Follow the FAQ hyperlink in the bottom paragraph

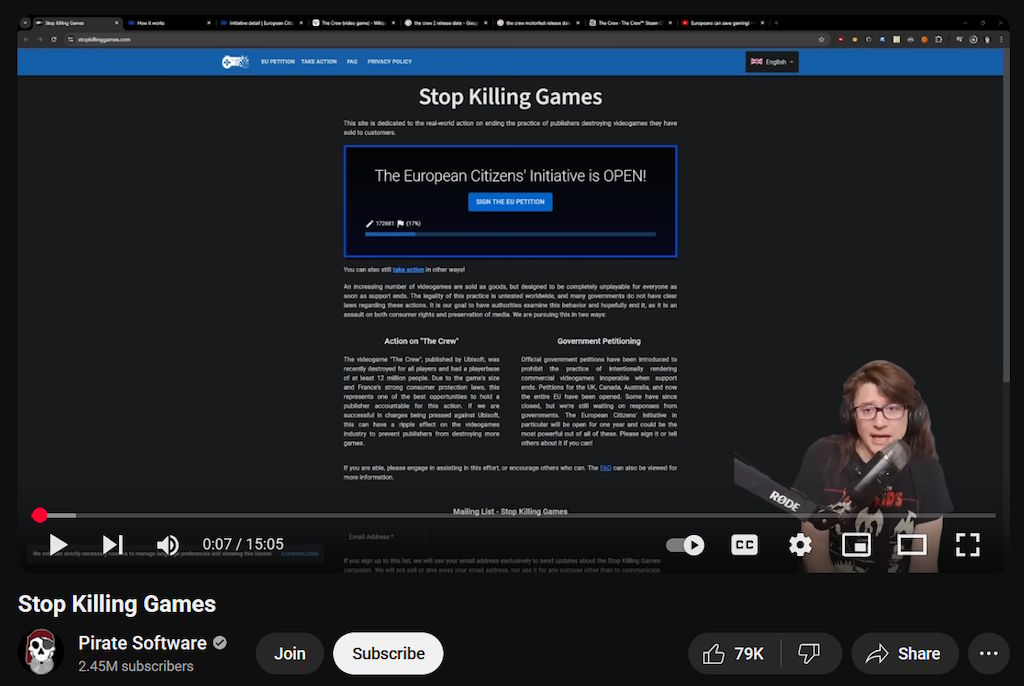point(605,468)
